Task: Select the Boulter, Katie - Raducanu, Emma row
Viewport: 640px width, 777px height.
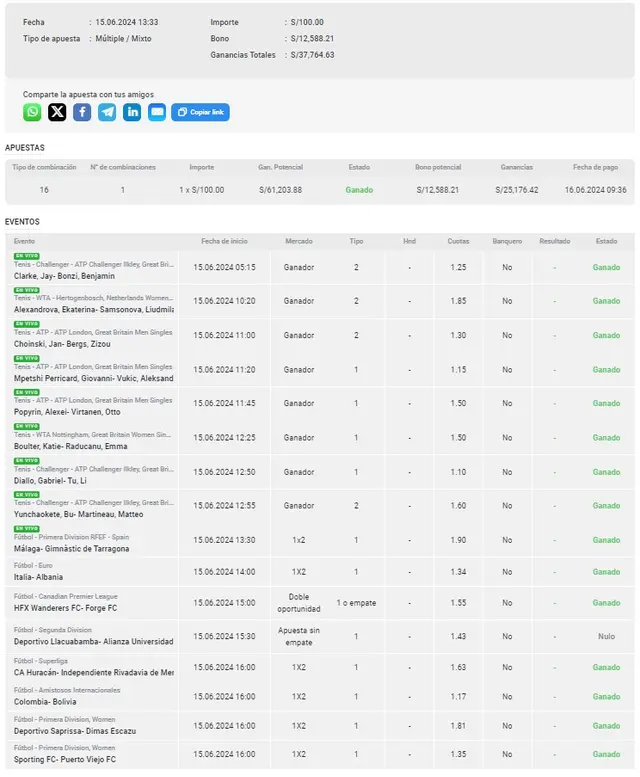Action: [x=63, y=447]
